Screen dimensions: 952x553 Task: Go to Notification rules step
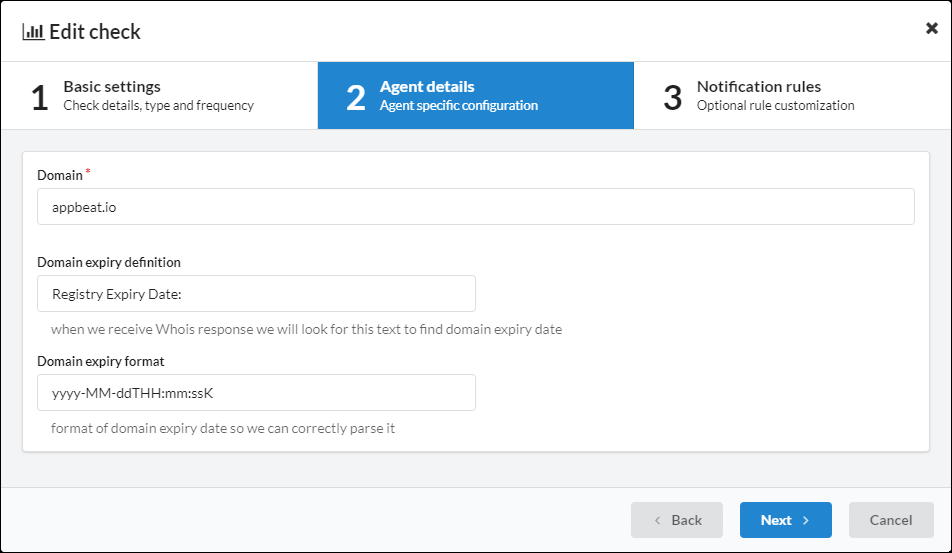coord(792,95)
